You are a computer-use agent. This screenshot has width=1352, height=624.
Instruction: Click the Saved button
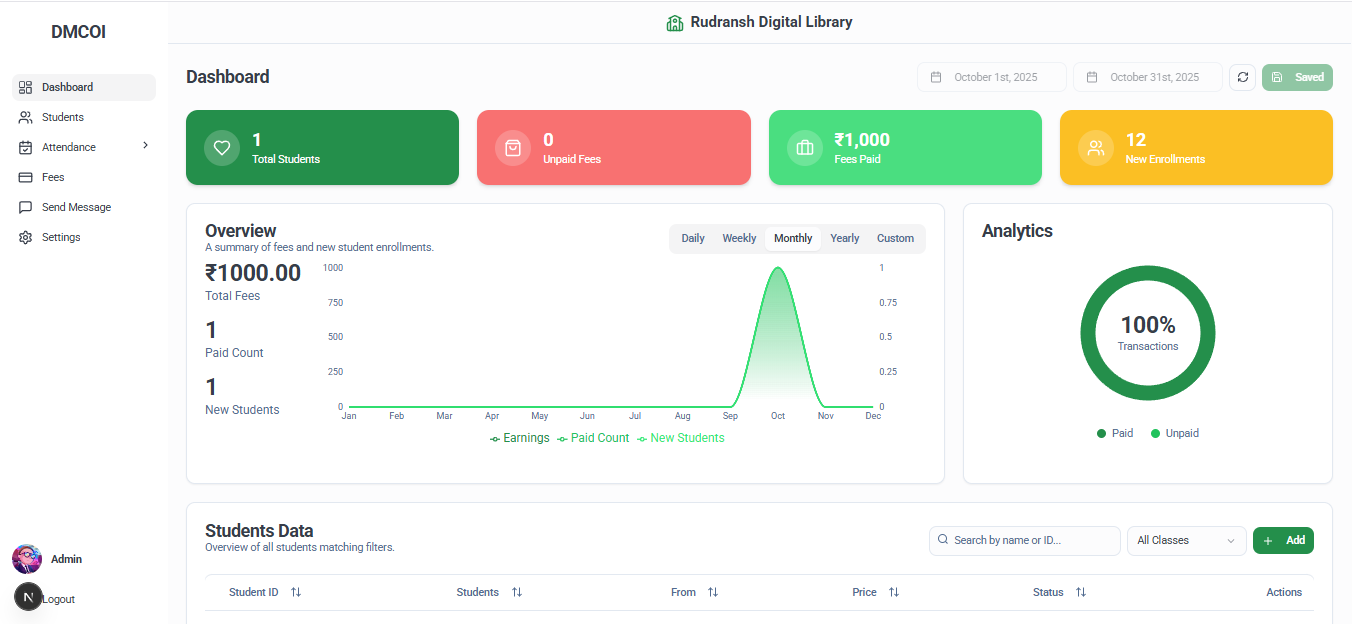pos(1297,77)
